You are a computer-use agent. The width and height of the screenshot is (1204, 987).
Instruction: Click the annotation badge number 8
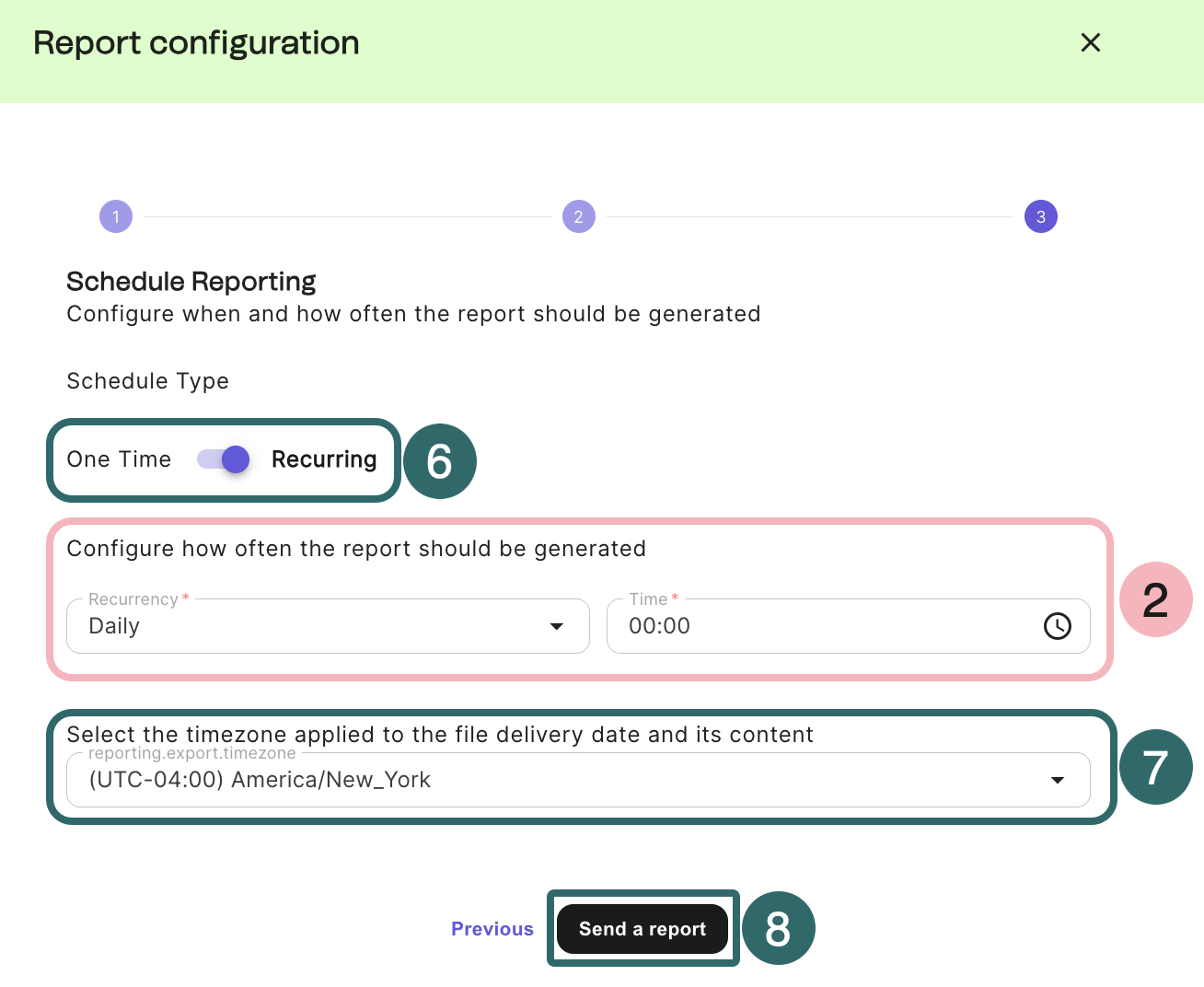click(778, 928)
